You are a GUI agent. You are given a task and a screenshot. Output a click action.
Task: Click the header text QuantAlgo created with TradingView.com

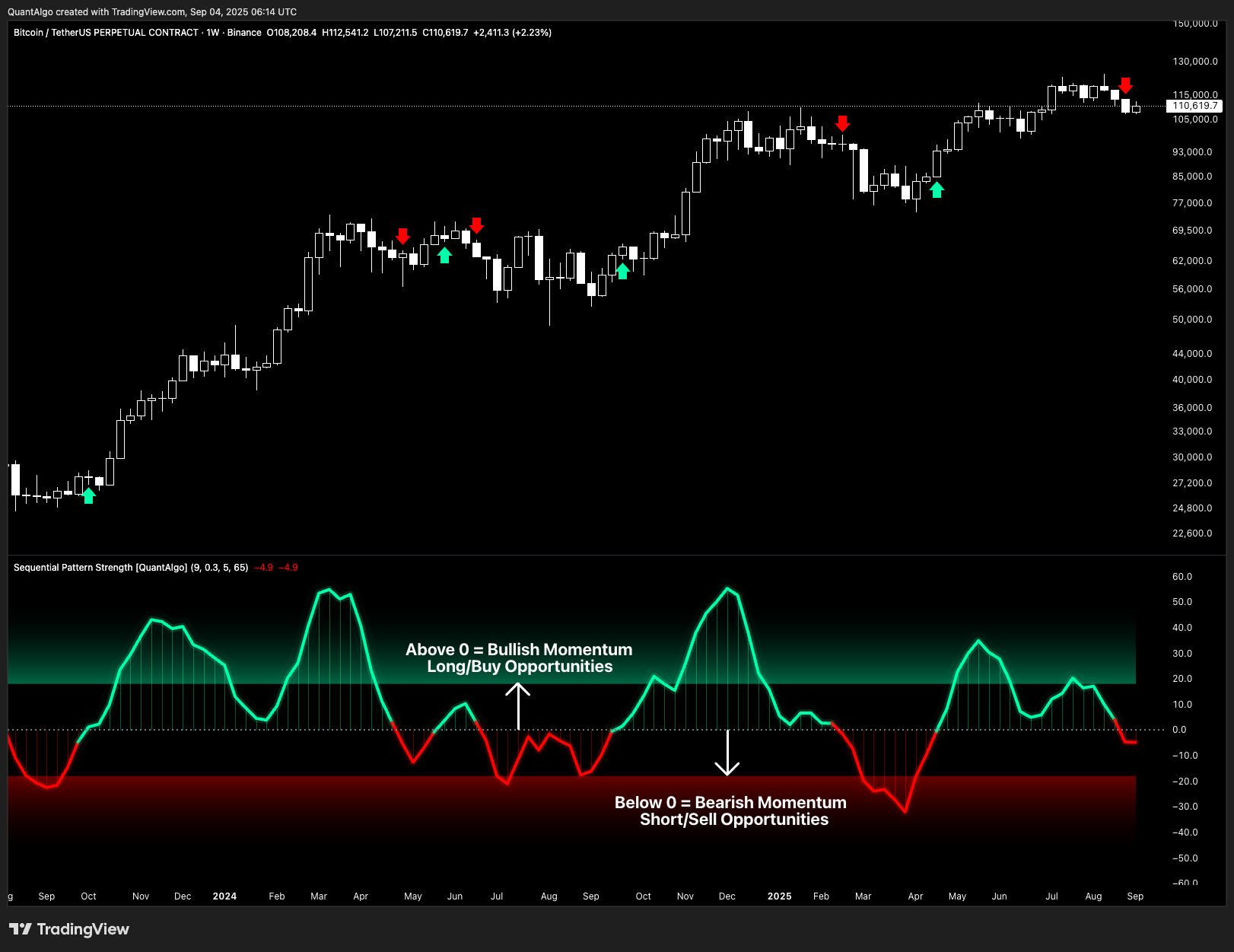(97, 12)
